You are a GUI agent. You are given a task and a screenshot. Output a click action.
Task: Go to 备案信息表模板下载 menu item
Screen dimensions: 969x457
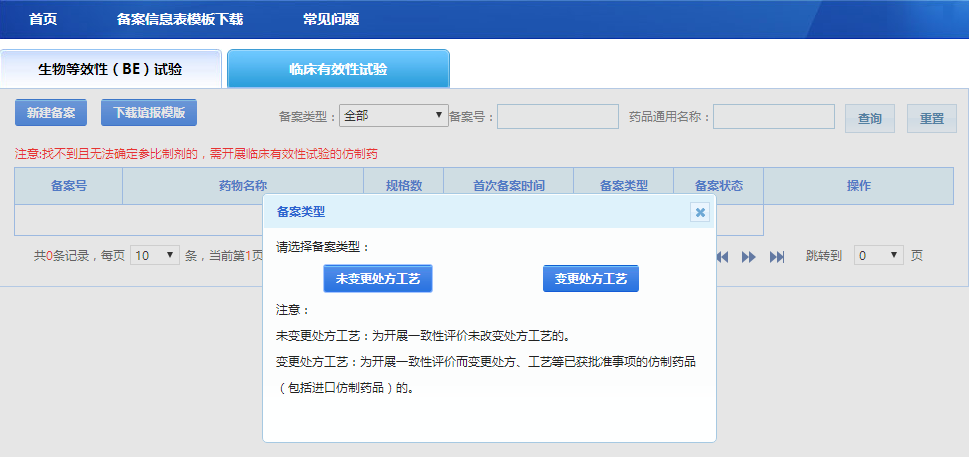[180, 19]
